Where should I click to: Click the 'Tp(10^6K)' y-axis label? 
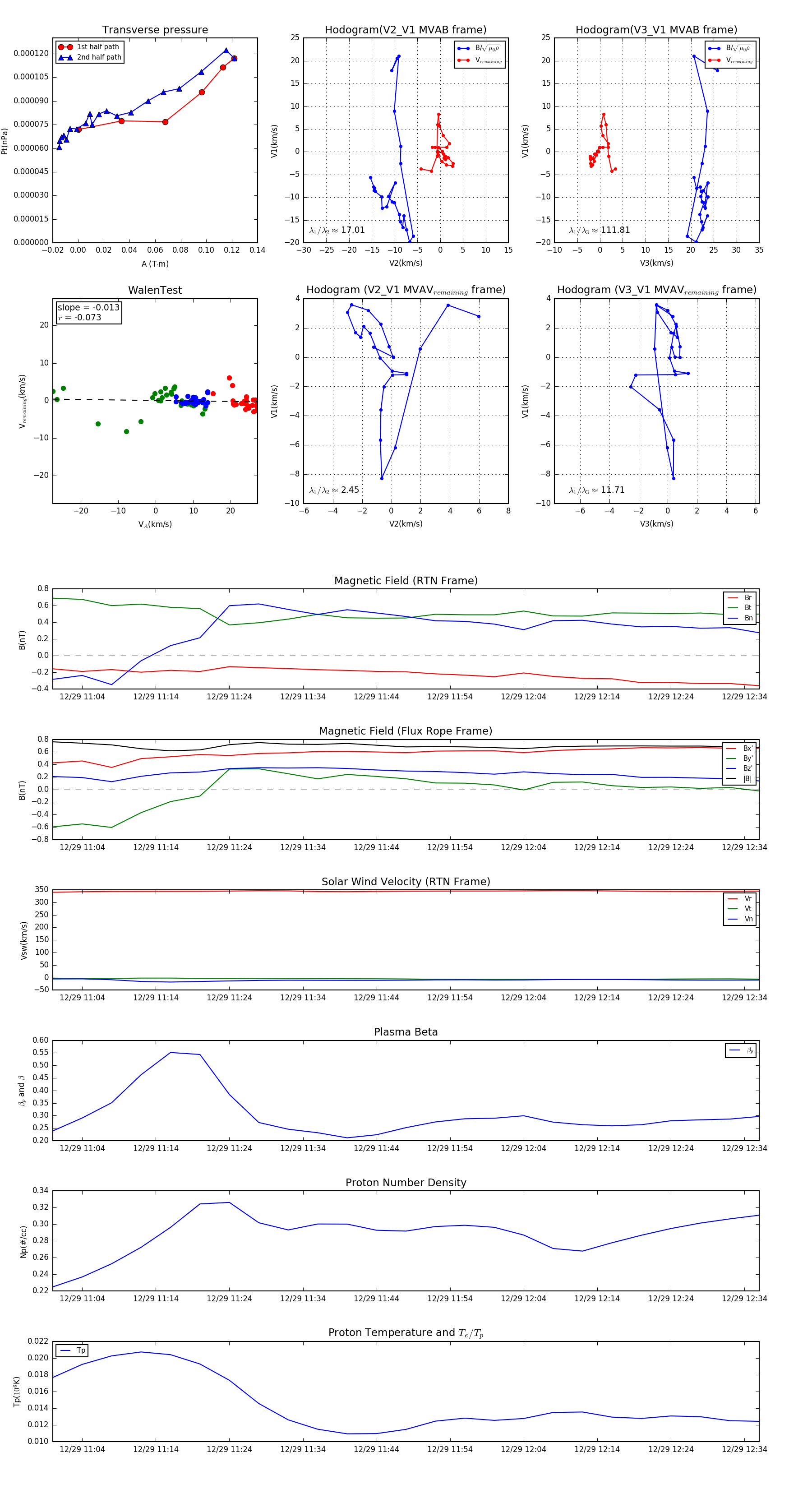[17, 1392]
